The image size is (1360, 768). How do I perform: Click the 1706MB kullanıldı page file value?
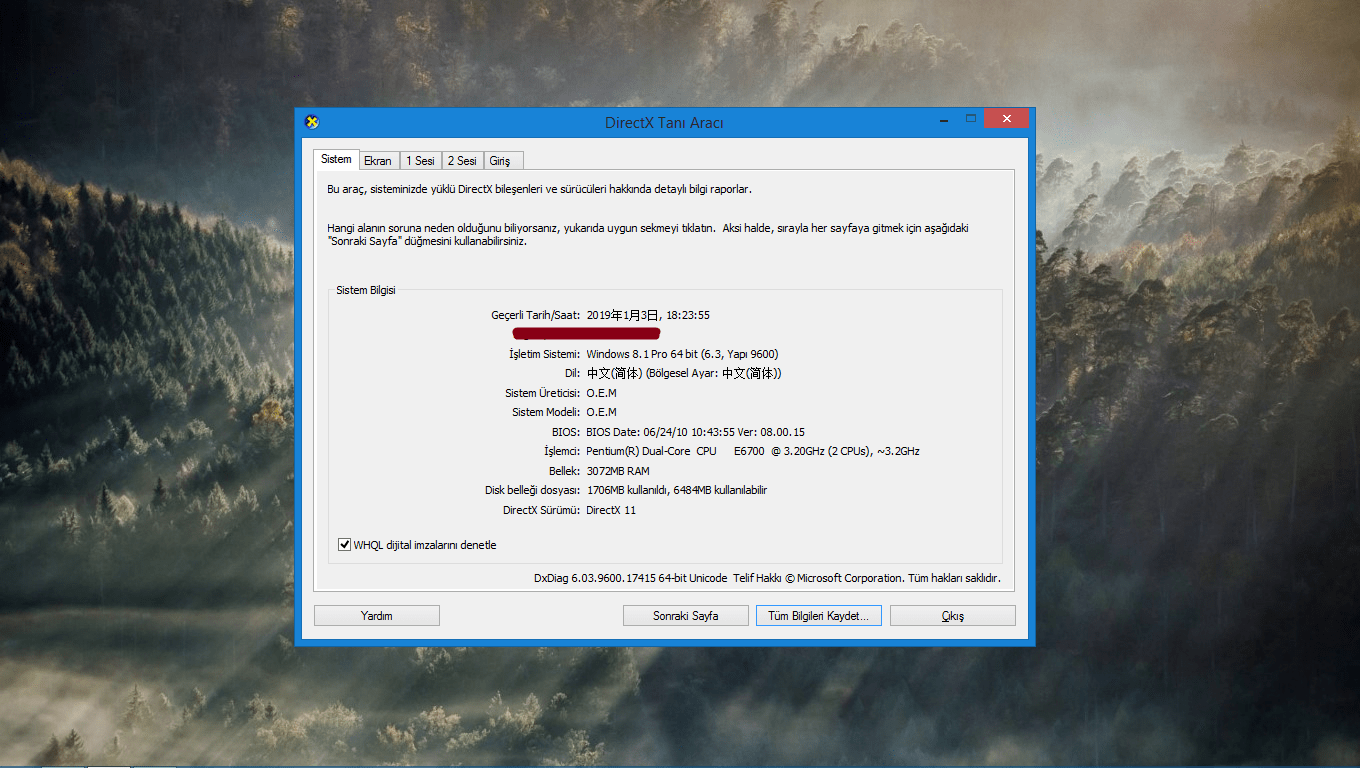click(x=676, y=490)
